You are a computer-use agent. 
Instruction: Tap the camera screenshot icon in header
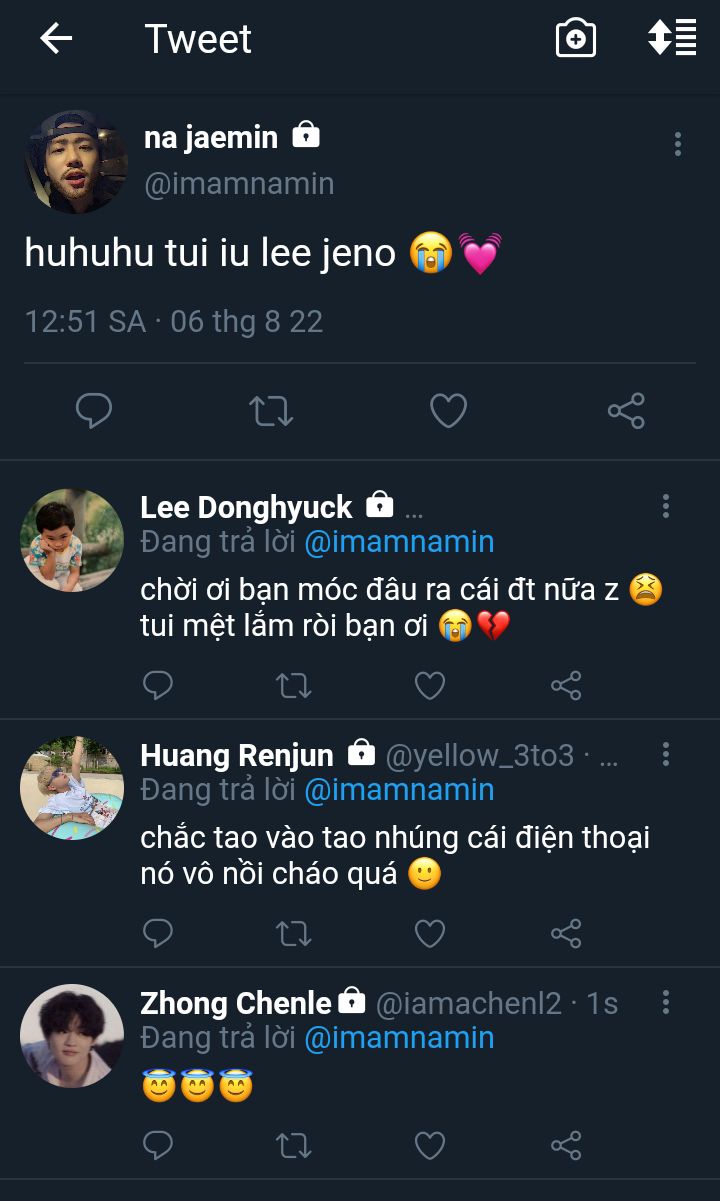576,39
